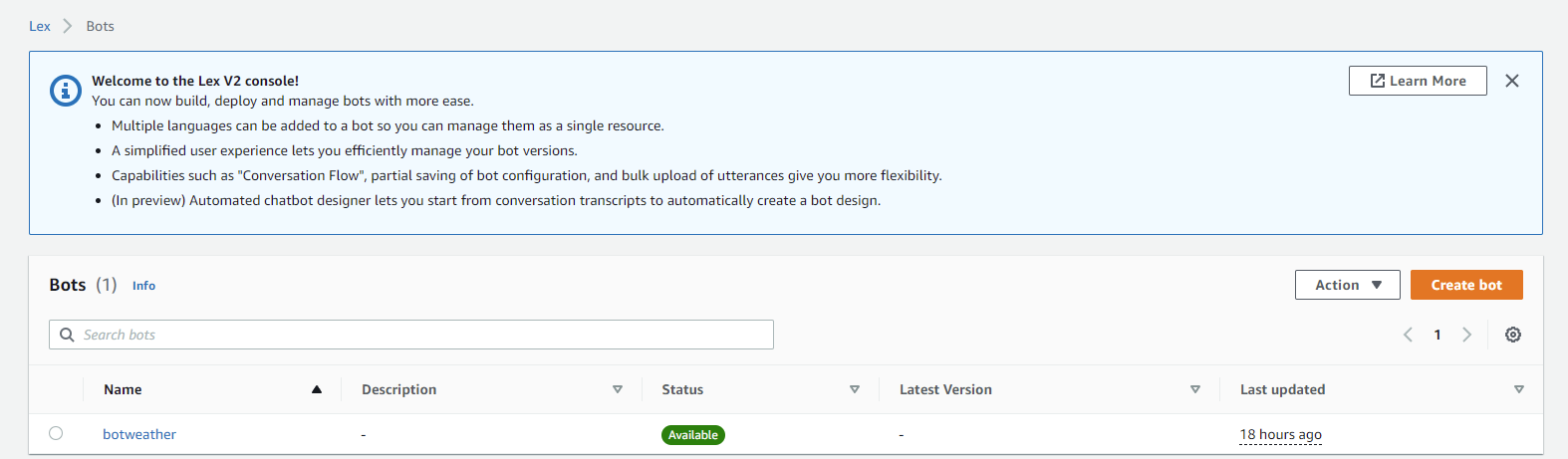Go to previous page arrow
Screen dimensions: 1568x459
tap(1408, 335)
